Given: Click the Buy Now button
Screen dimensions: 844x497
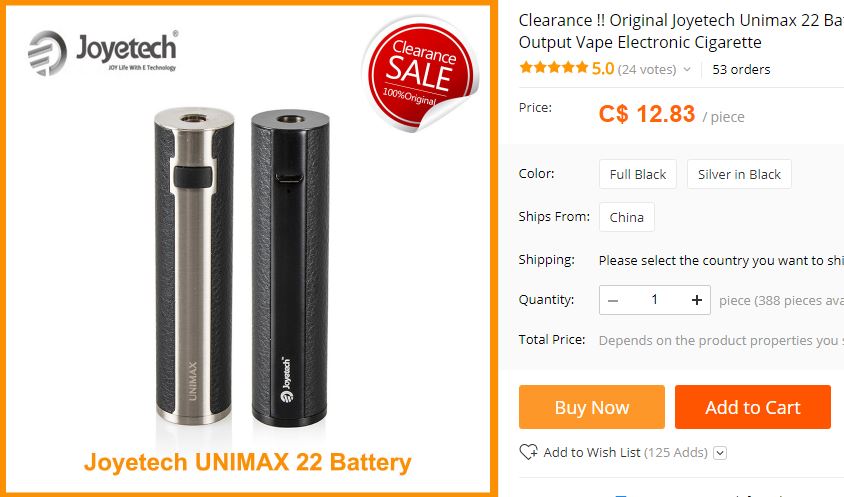Looking at the screenshot, I should pyautogui.click(x=592, y=407).
